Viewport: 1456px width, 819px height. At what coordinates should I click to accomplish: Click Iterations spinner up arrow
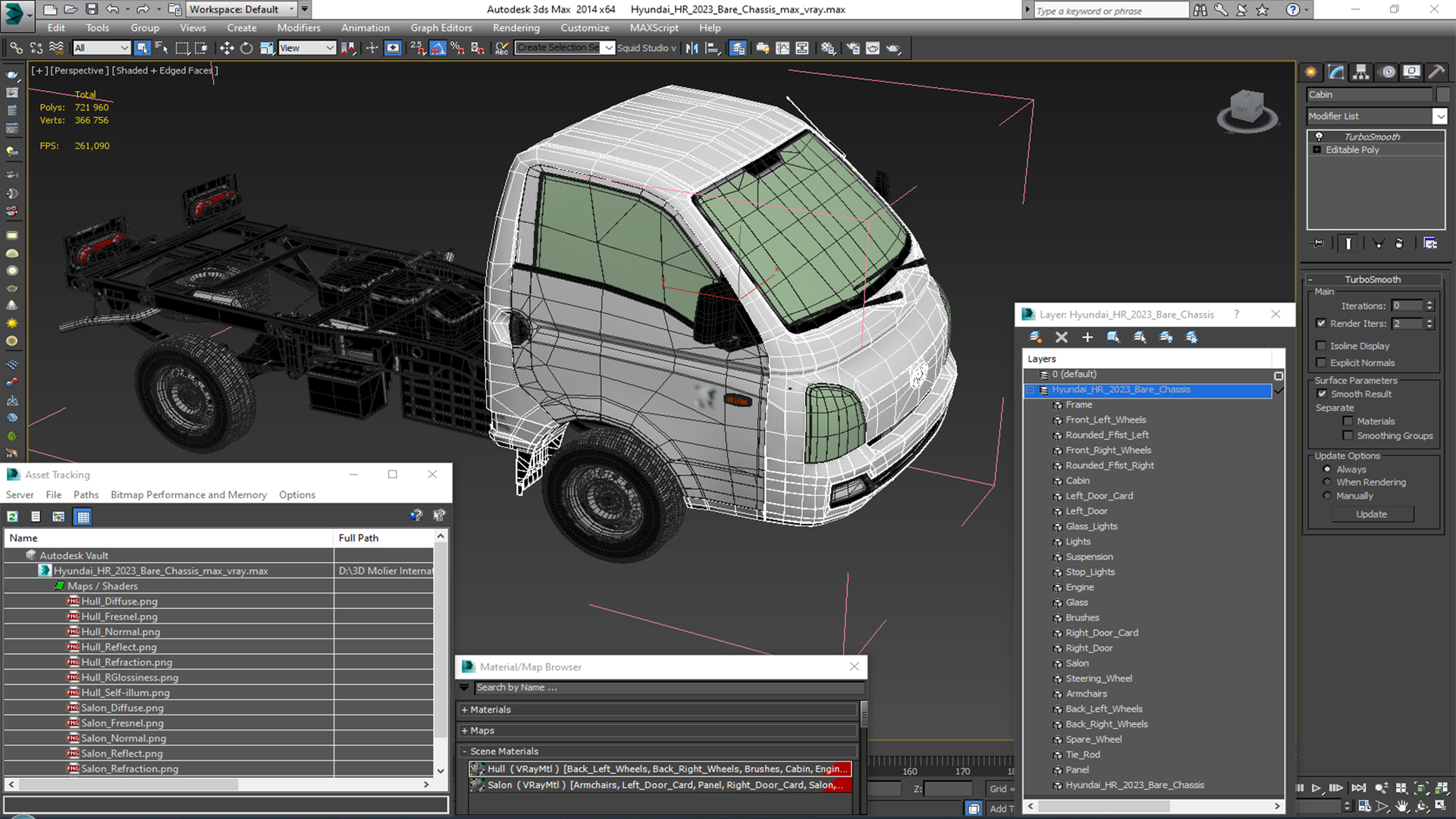pos(1429,303)
